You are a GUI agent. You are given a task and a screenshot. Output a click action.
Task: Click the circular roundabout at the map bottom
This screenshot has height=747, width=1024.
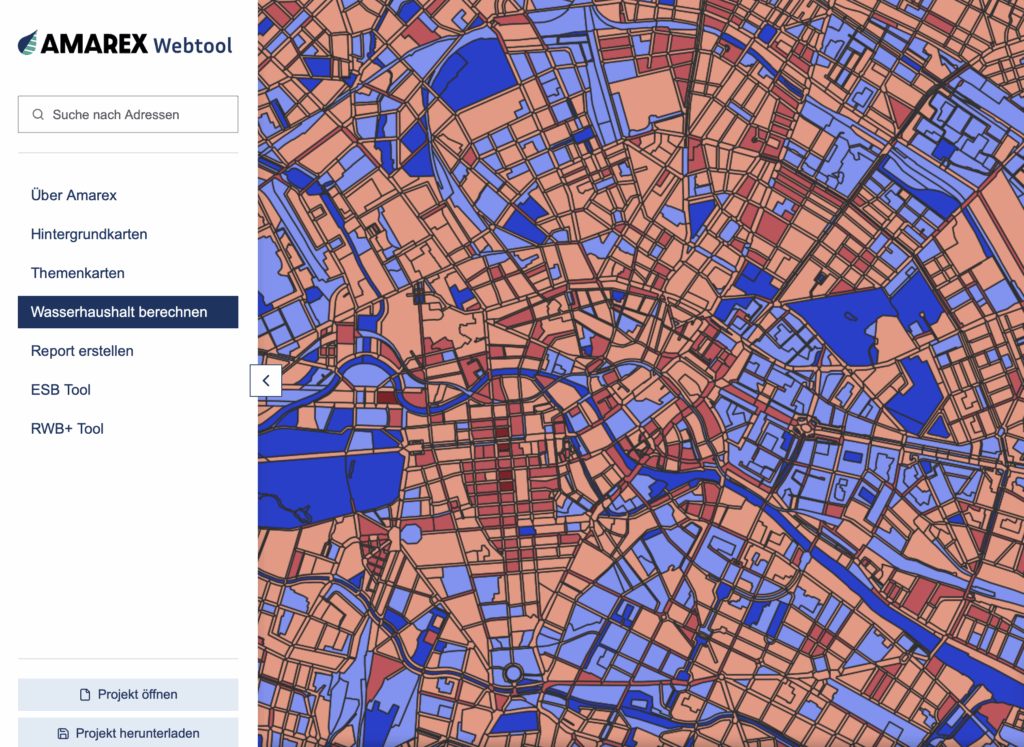click(514, 674)
